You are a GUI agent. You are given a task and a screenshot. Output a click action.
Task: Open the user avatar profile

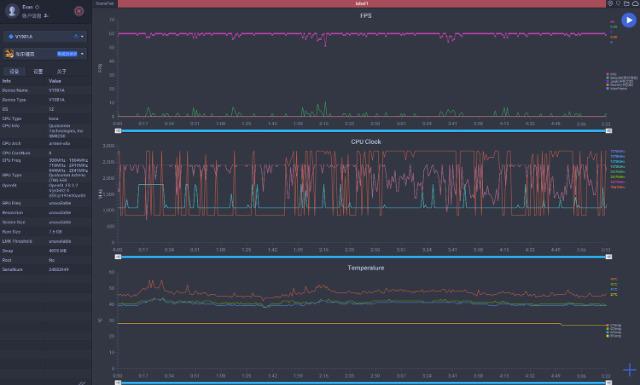point(12,11)
